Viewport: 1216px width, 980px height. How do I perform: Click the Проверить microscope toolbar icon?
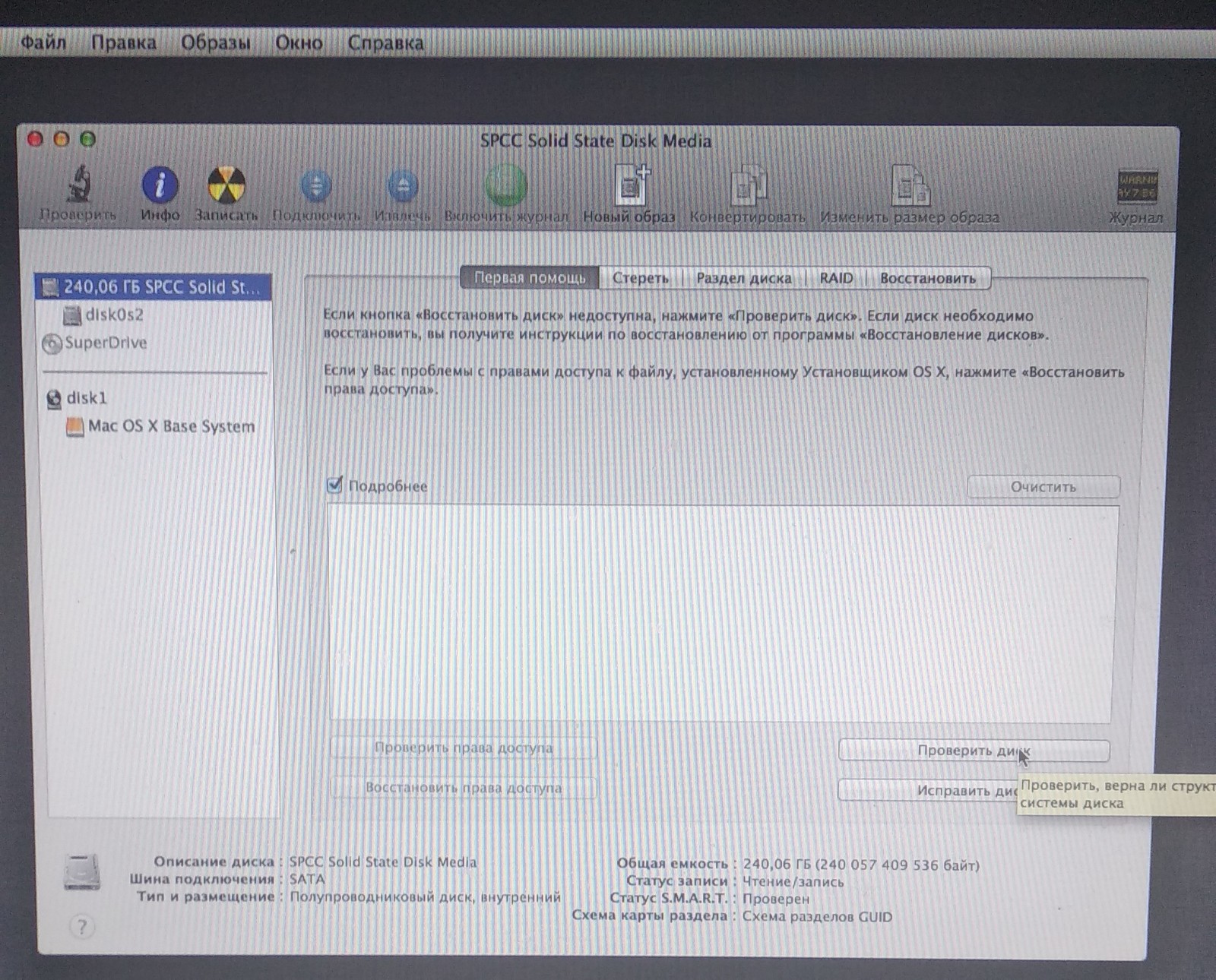click(x=78, y=183)
